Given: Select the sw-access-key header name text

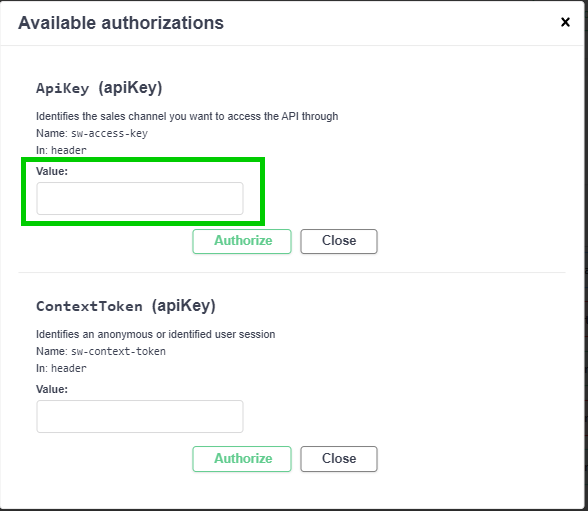Looking at the screenshot, I should click(x=110, y=133).
